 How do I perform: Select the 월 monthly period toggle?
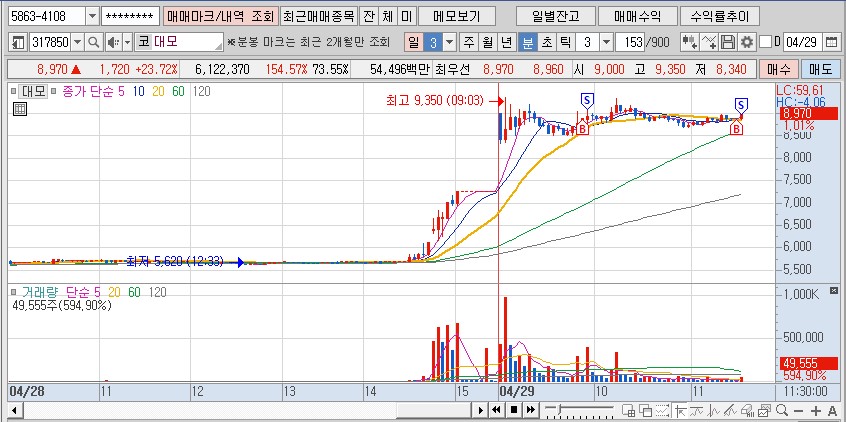(488, 42)
